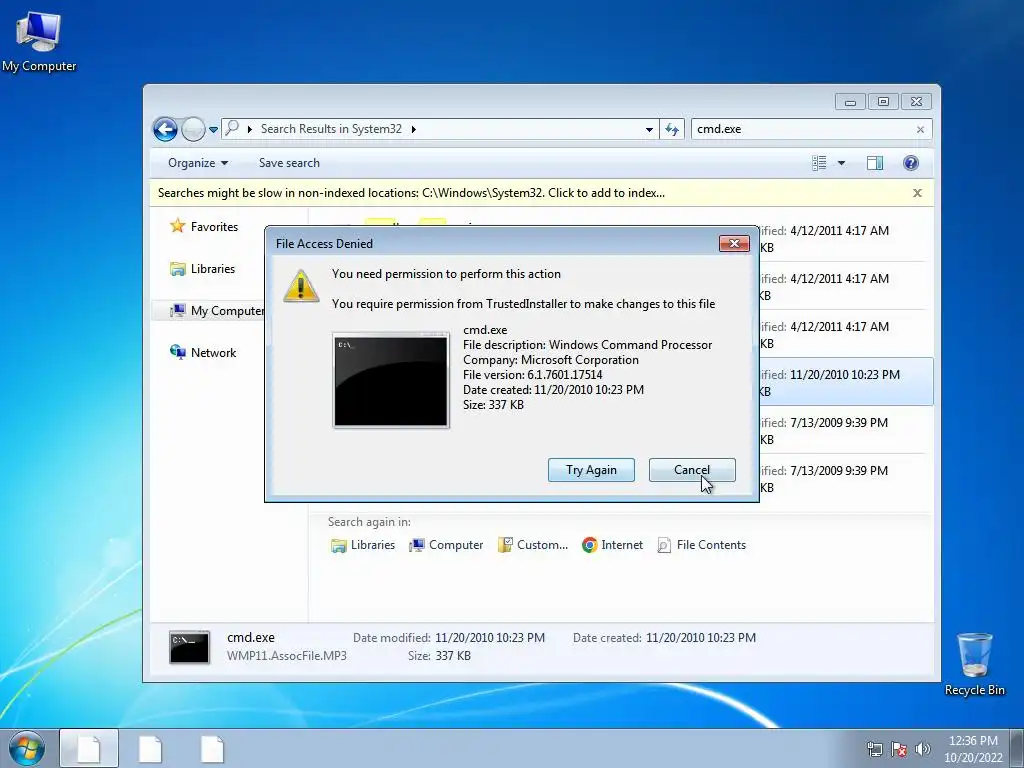The width and height of the screenshot is (1024, 768).
Task: Click the Forward navigation arrow in Explorer
Action: tap(193, 129)
